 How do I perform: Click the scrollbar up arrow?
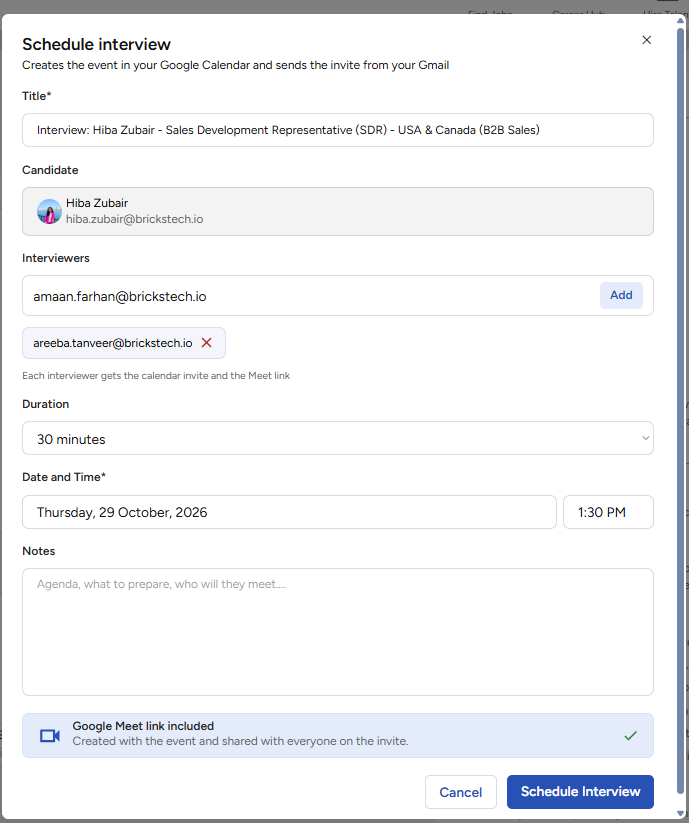click(x=681, y=20)
